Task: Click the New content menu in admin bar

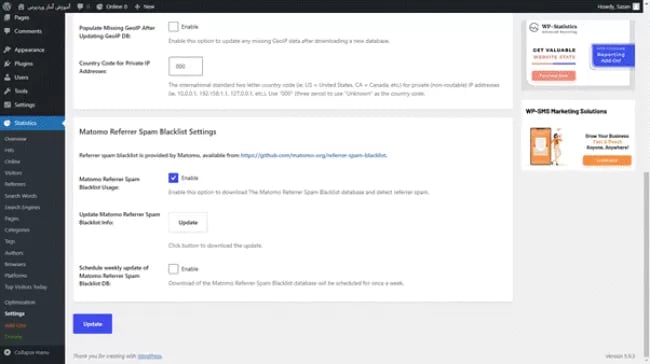Action: tap(145, 7)
